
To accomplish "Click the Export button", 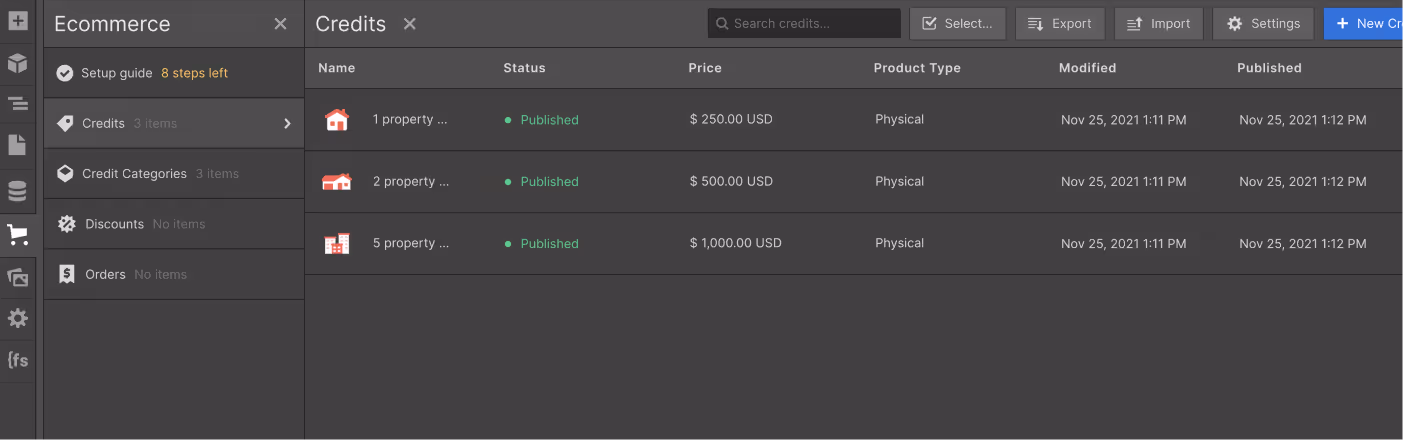I will coord(1060,24).
